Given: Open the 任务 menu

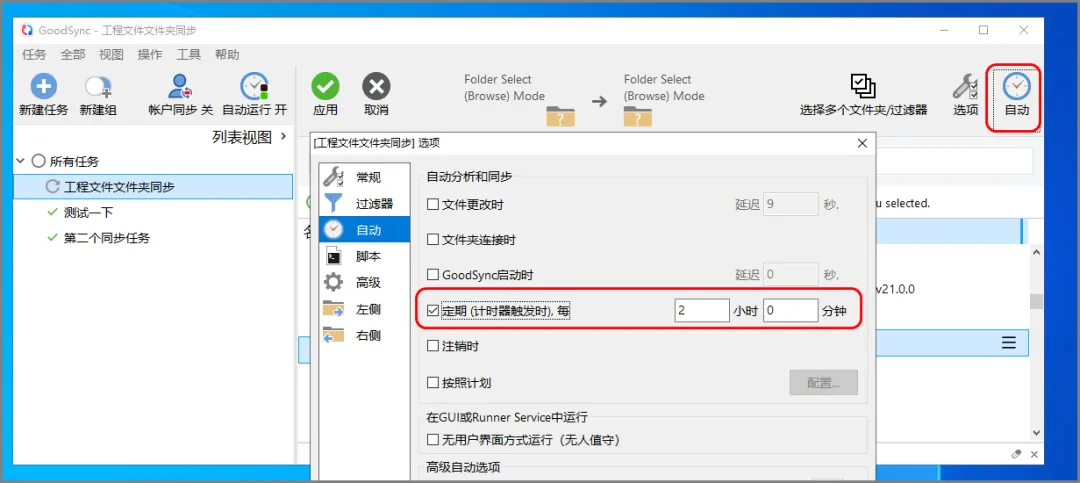Looking at the screenshot, I should (34, 54).
